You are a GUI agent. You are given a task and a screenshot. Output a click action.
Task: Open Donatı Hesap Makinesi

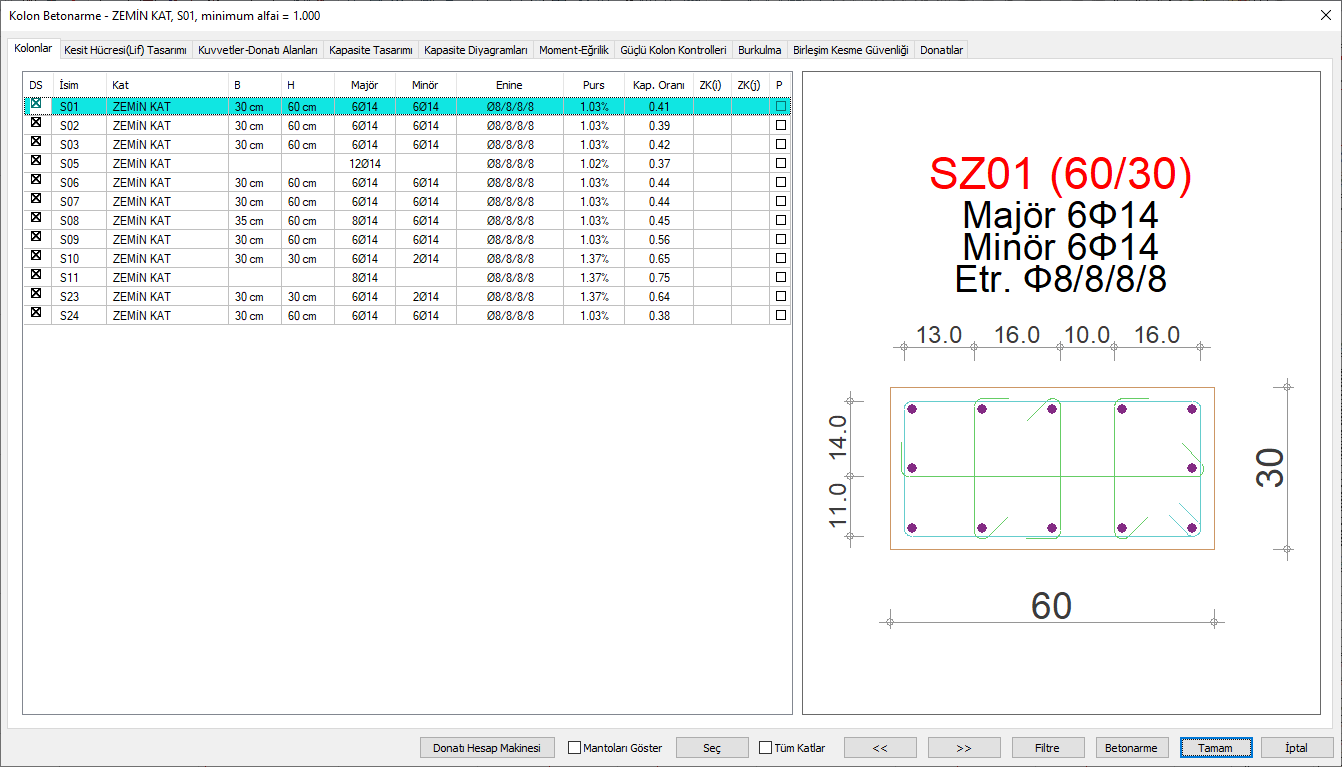coord(487,748)
